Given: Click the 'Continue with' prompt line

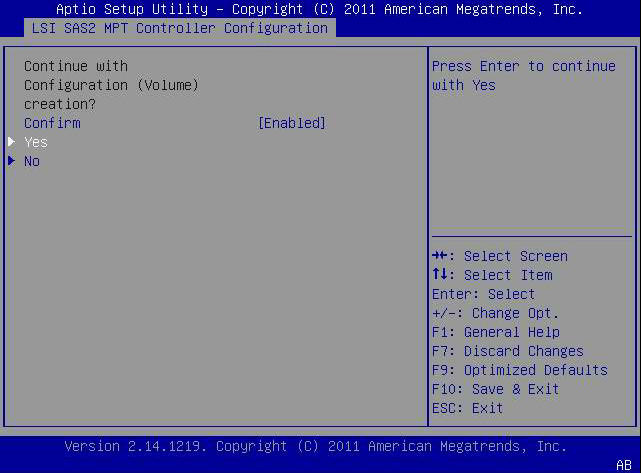Looking at the screenshot, I should (x=76, y=66).
